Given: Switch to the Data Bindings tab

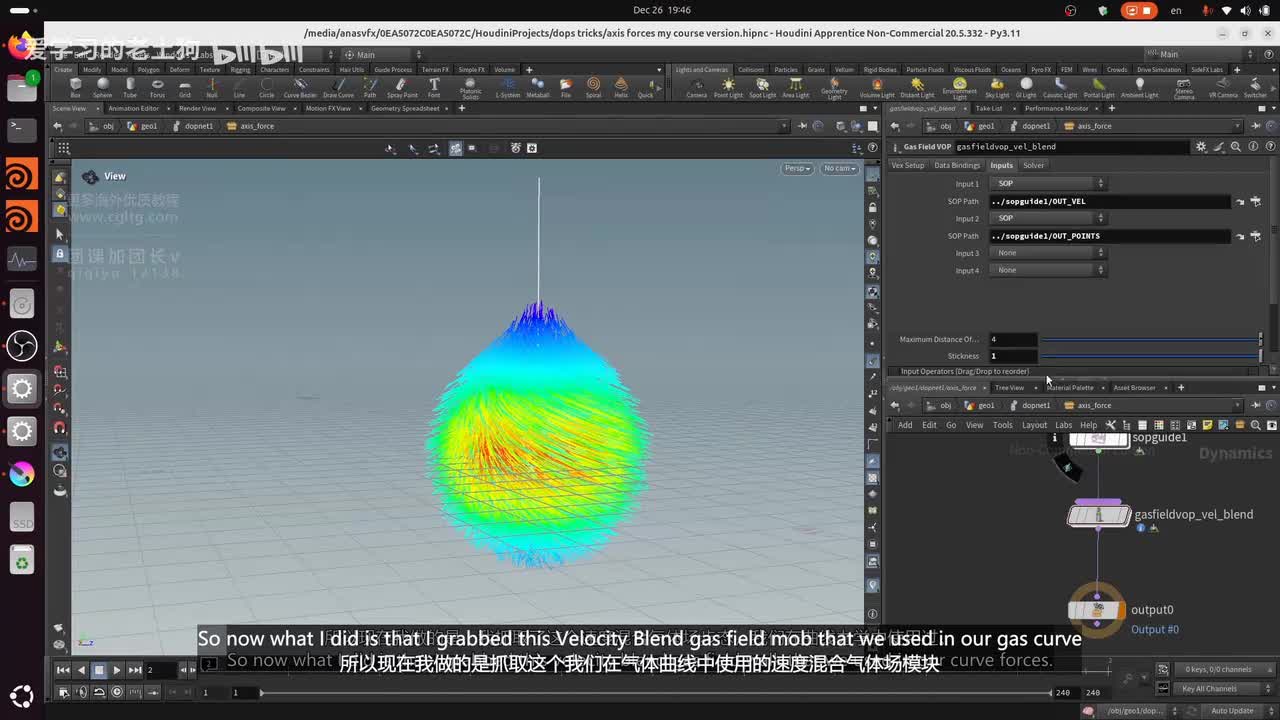Looking at the screenshot, I should [x=957, y=165].
